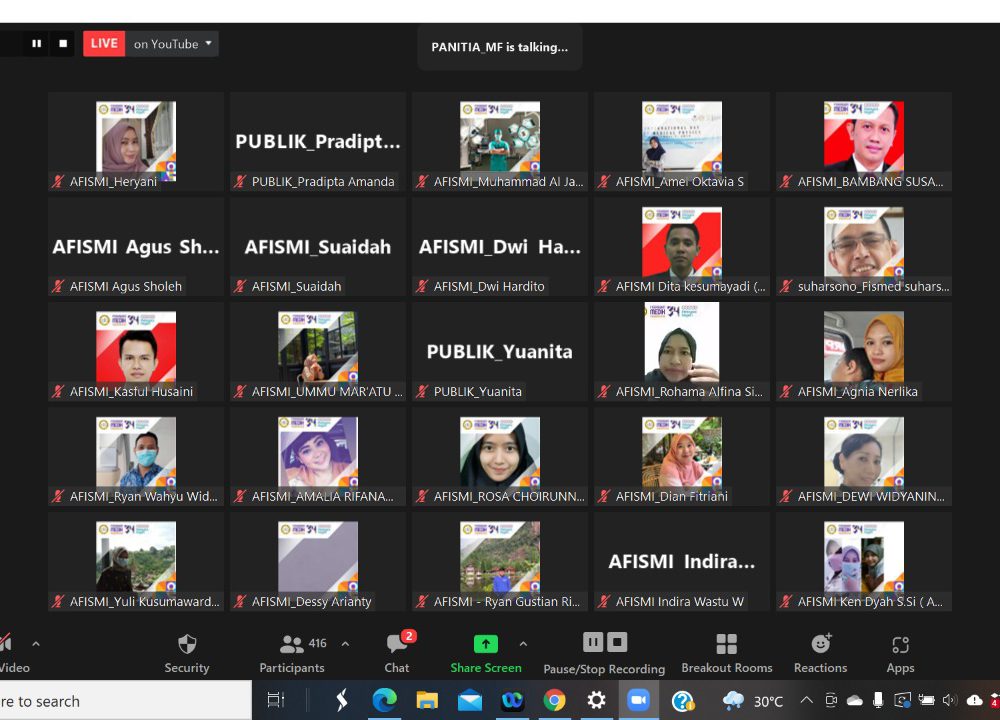
Task: Click the green Share Screen button
Action: 486,653
